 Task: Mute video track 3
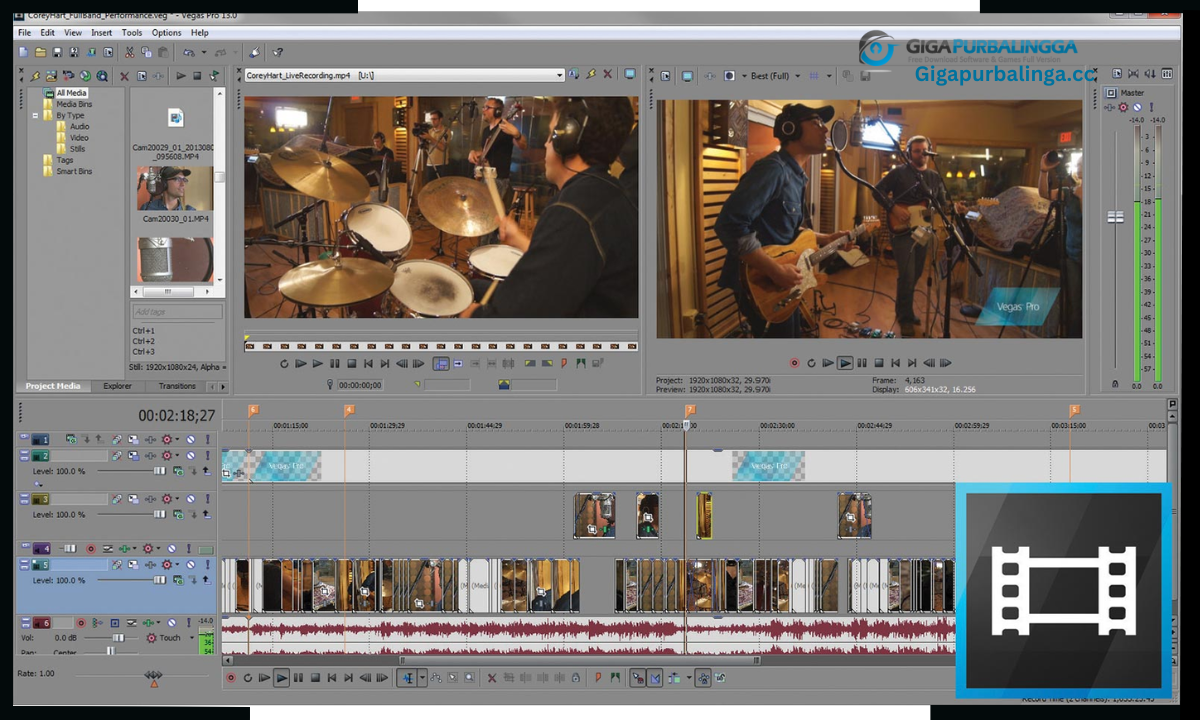[x=191, y=499]
